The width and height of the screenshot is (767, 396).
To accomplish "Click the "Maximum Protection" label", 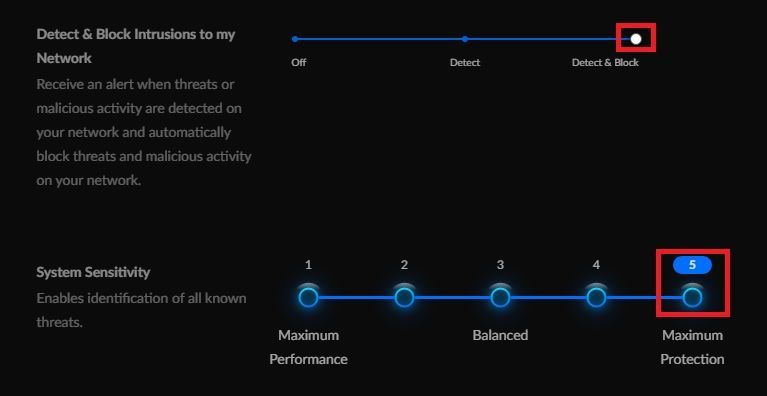I will 692,347.
